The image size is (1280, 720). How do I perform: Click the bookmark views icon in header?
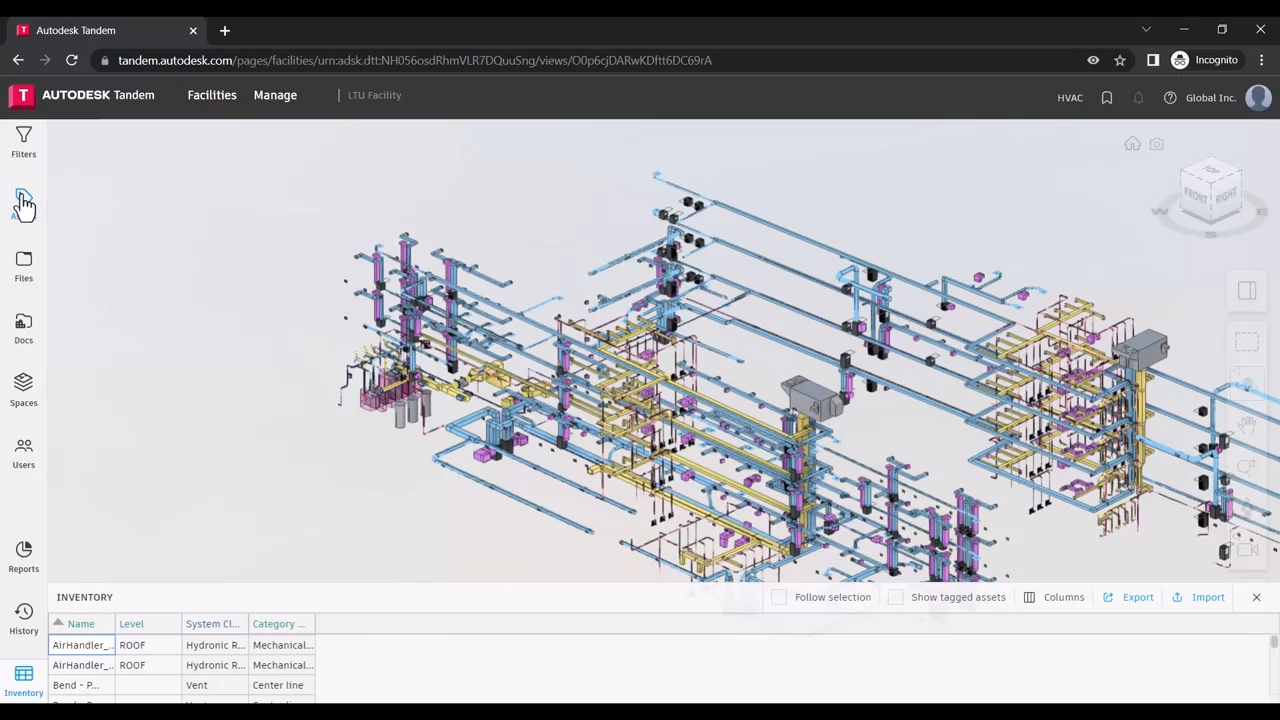click(x=1107, y=97)
